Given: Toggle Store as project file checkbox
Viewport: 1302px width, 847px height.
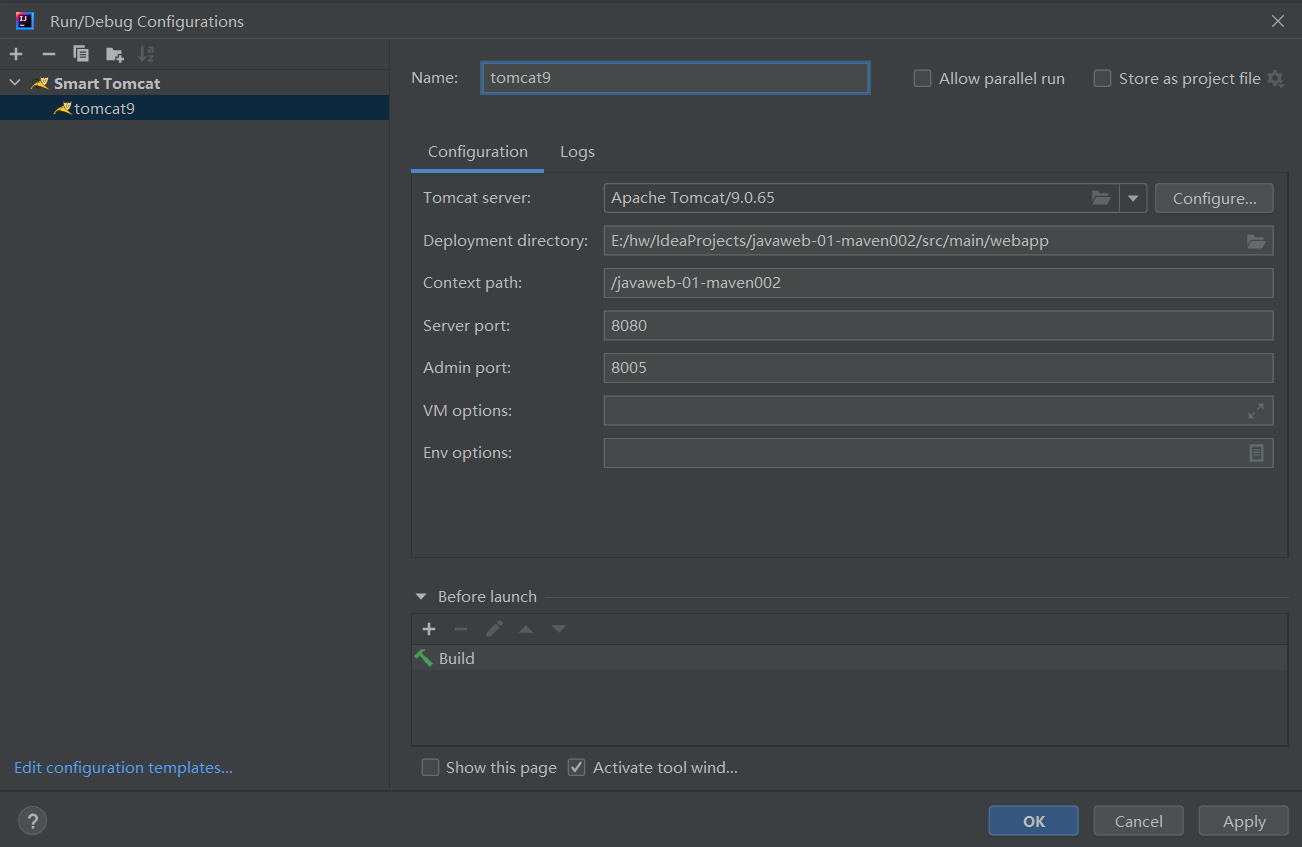Looking at the screenshot, I should 1103,79.
